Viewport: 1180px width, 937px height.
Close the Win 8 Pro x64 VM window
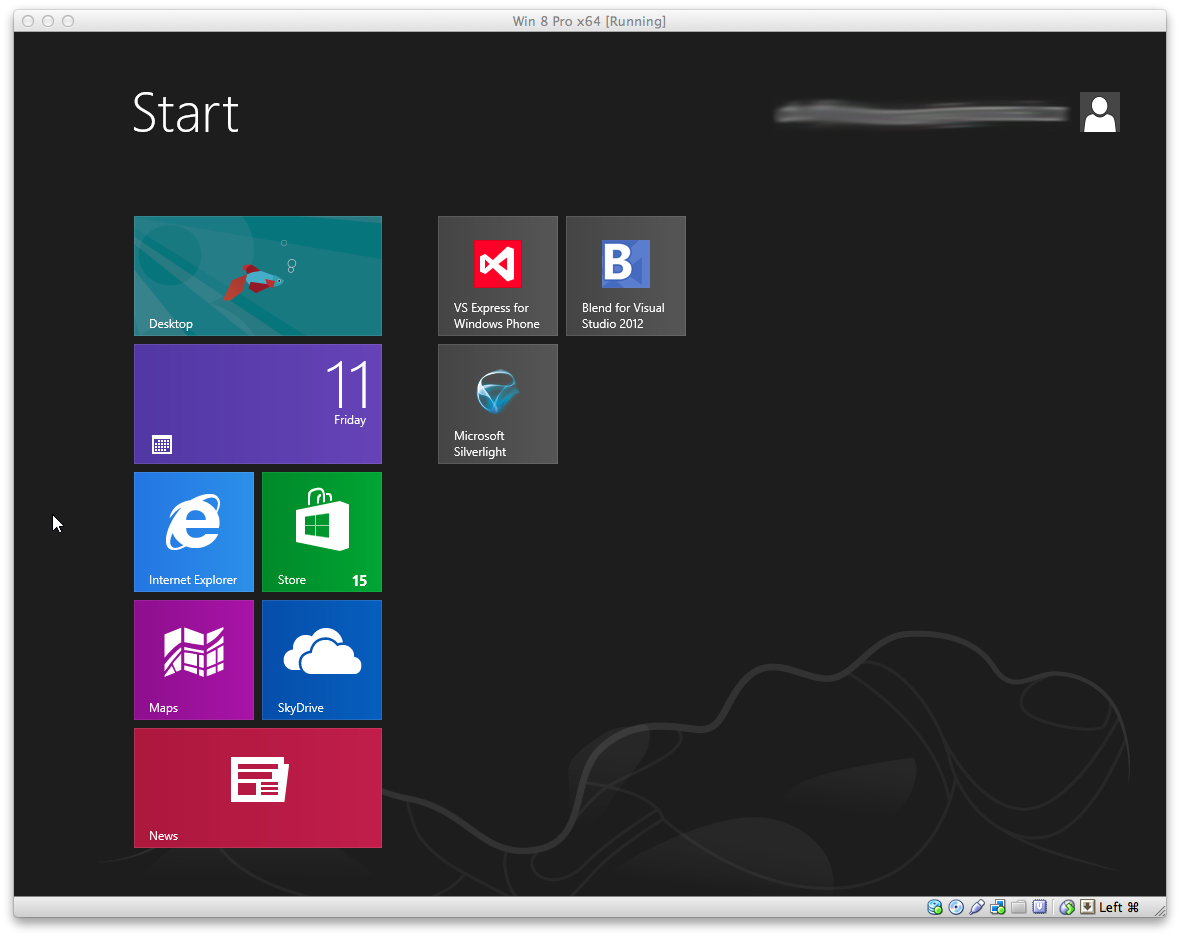point(28,21)
